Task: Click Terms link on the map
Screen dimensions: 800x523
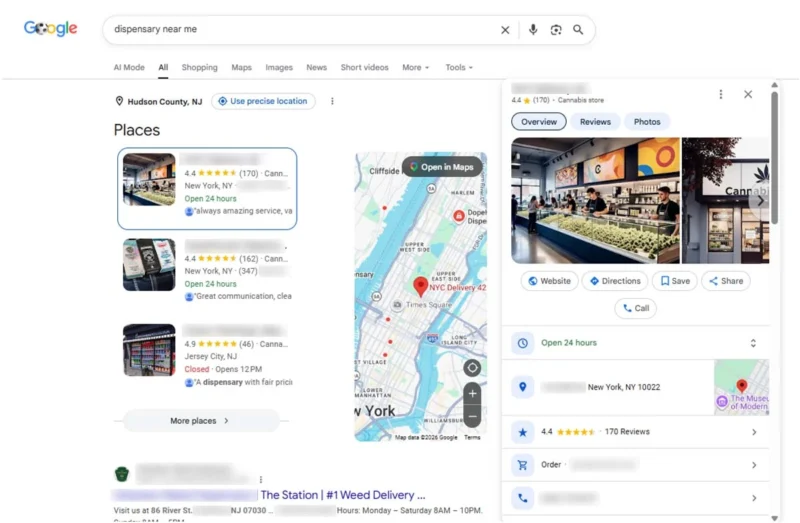Action: (472, 437)
